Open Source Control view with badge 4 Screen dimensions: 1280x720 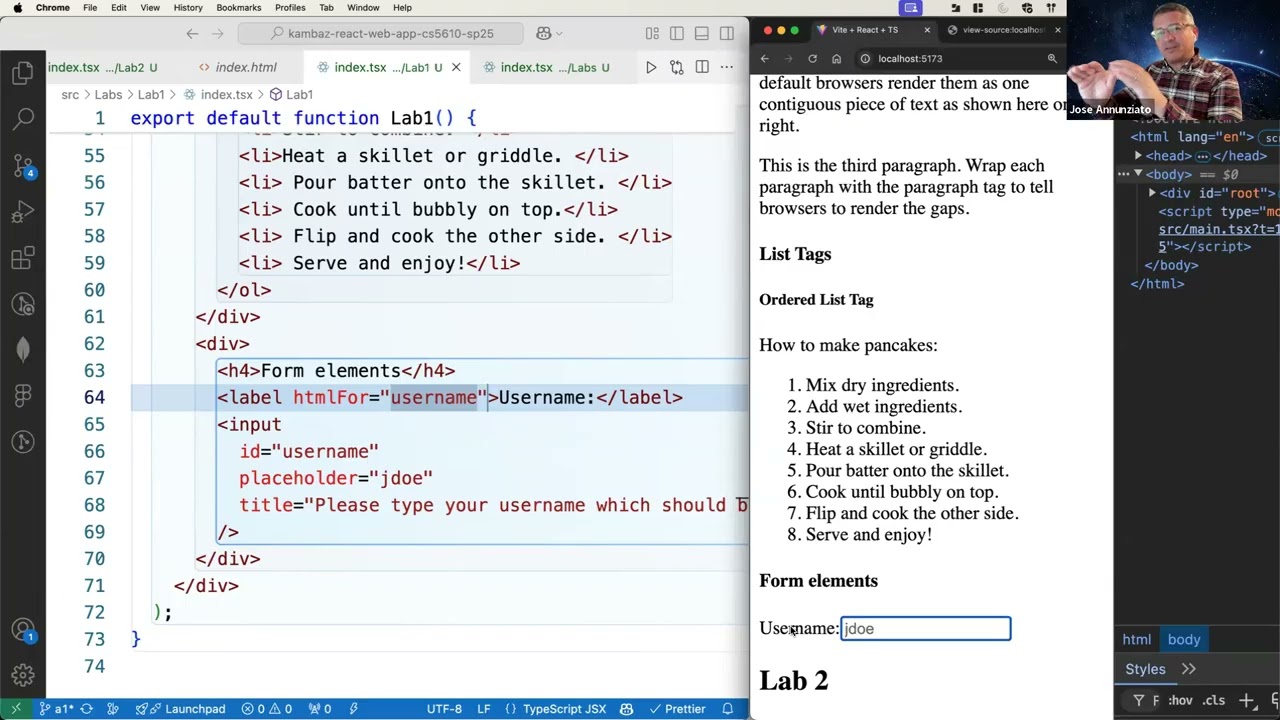(23, 166)
